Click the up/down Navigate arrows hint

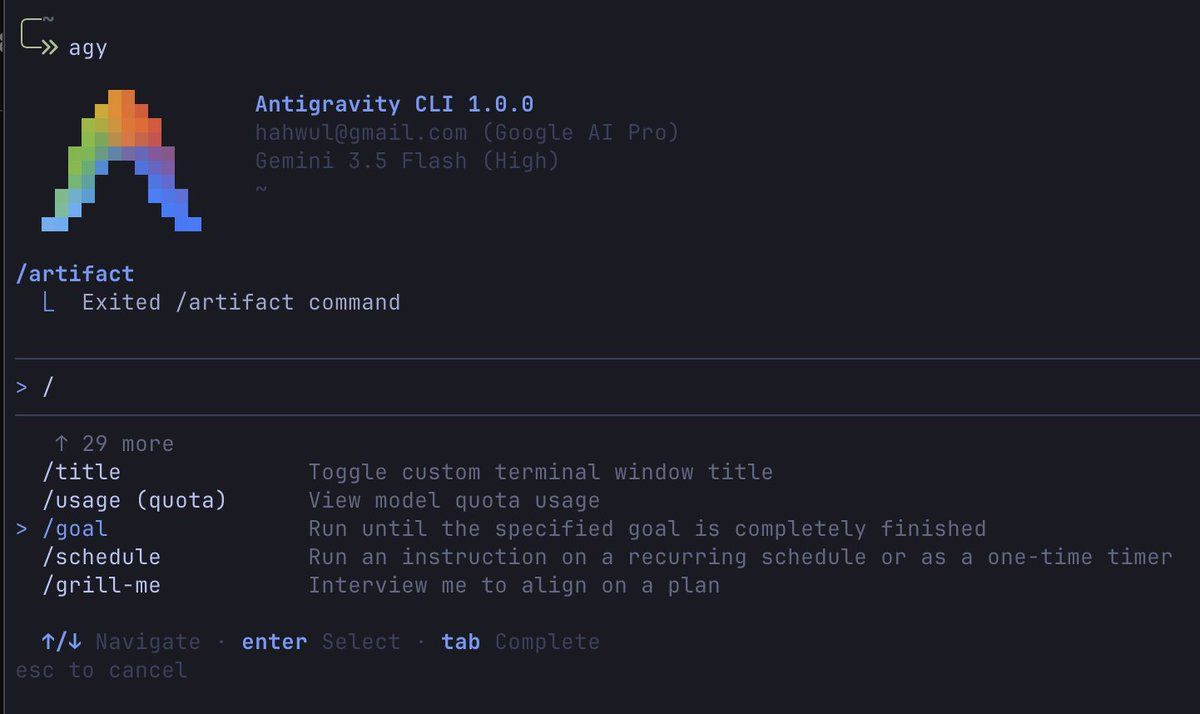[61, 642]
